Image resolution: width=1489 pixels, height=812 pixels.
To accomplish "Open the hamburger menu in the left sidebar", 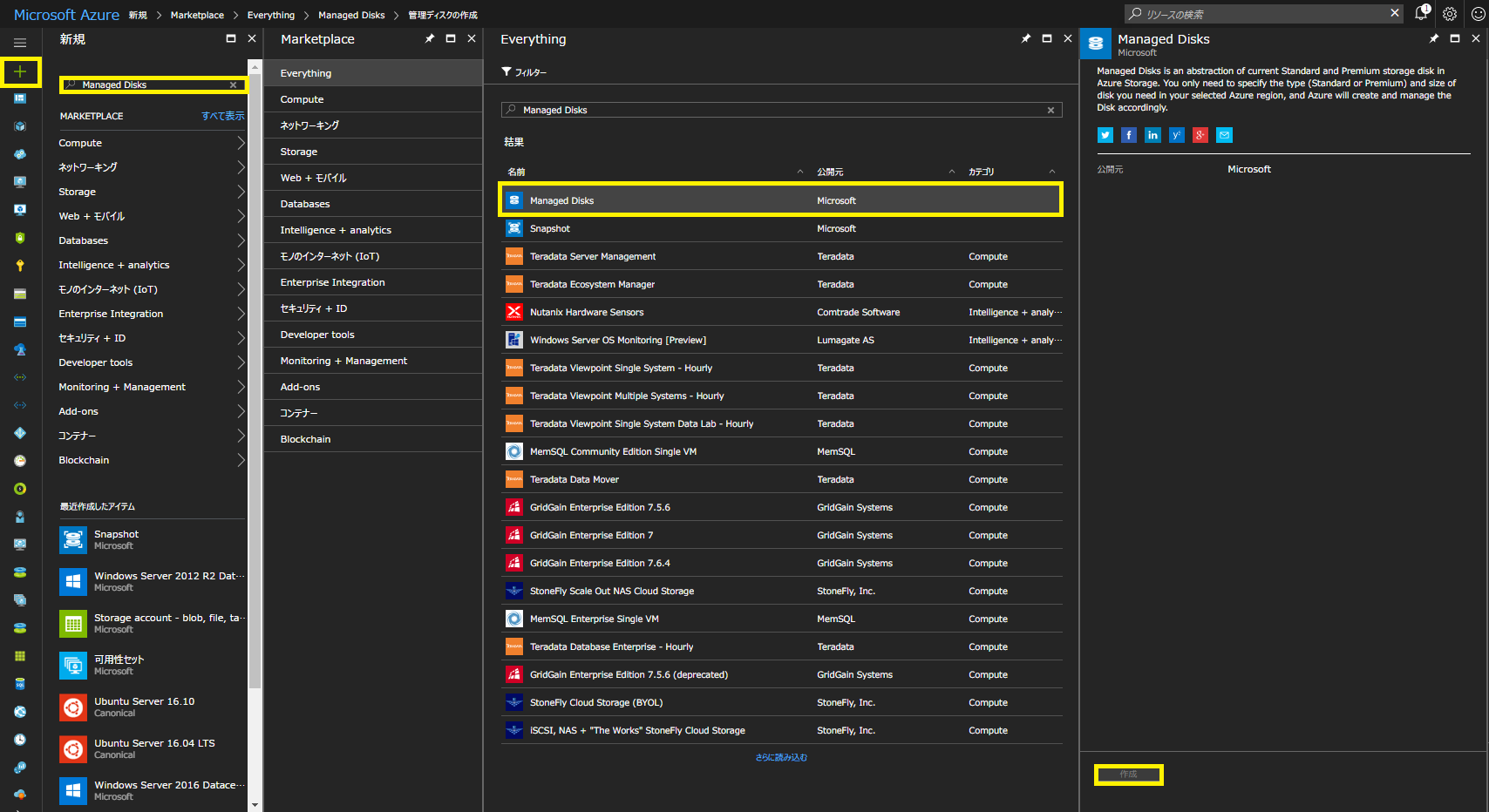I will coord(20,43).
